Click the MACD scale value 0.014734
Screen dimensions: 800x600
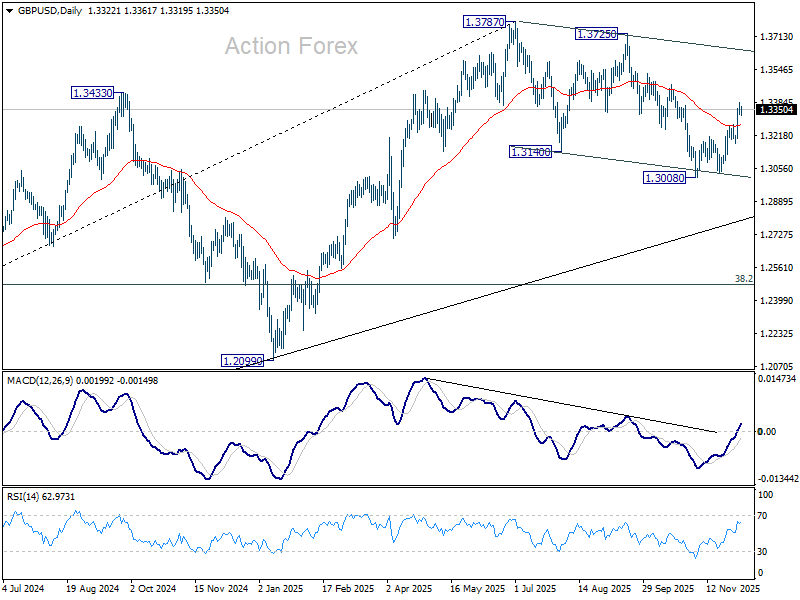point(777,379)
